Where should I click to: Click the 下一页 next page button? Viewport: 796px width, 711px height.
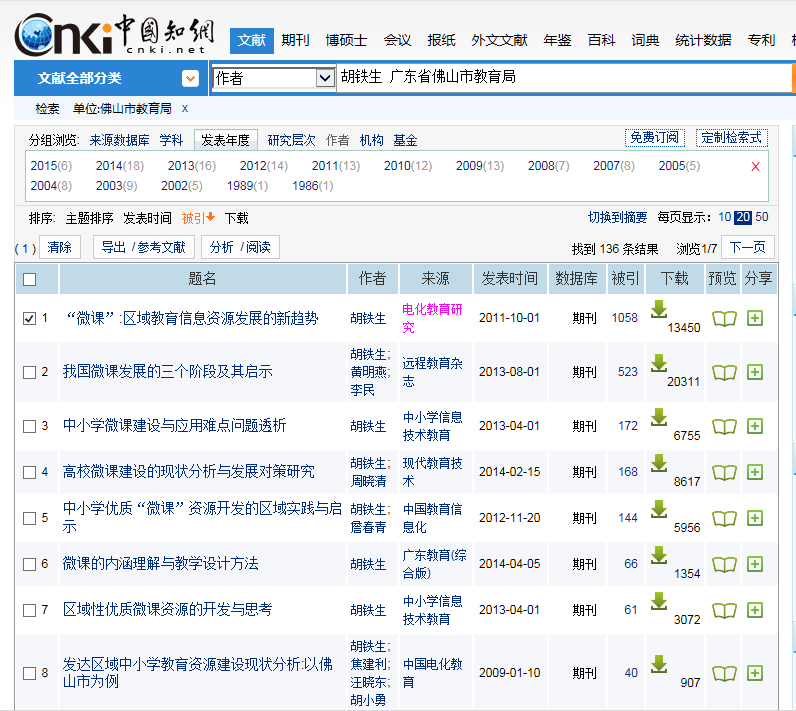(747, 248)
